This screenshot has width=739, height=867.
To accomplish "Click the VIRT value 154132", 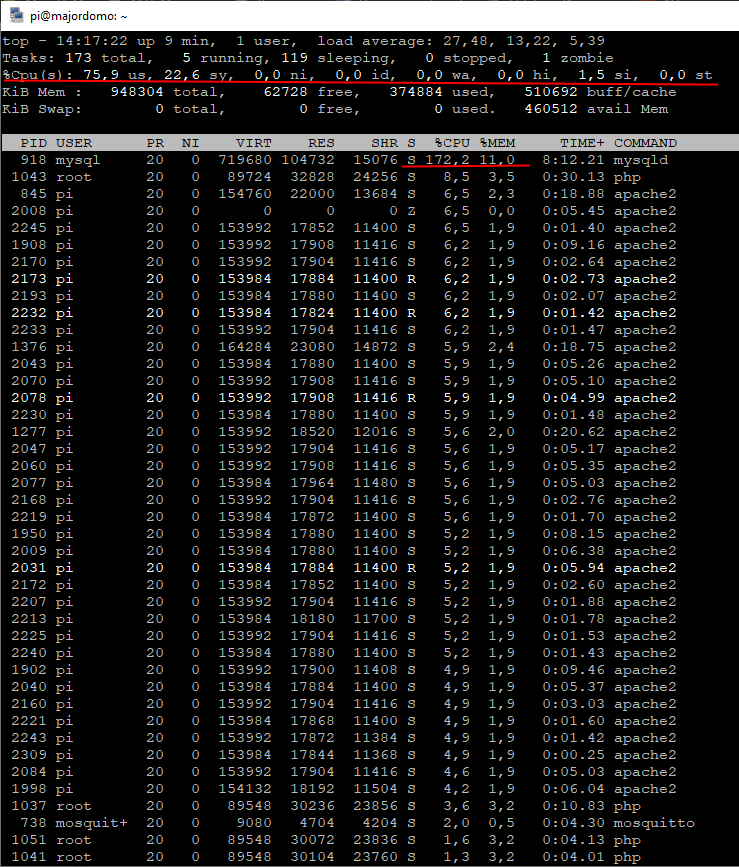I will pyautogui.click(x=245, y=789).
